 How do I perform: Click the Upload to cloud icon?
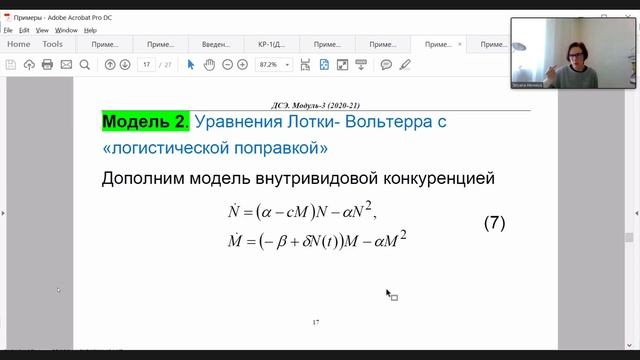[29, 64]
